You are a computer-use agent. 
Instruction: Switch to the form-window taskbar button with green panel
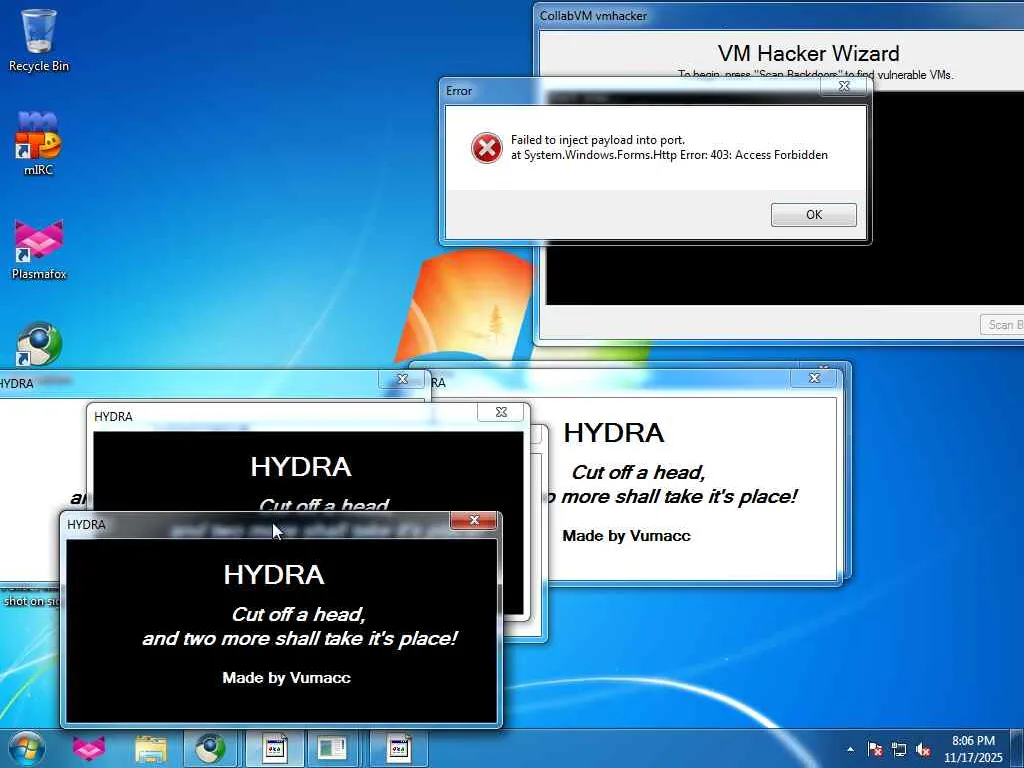click(334, 748)
